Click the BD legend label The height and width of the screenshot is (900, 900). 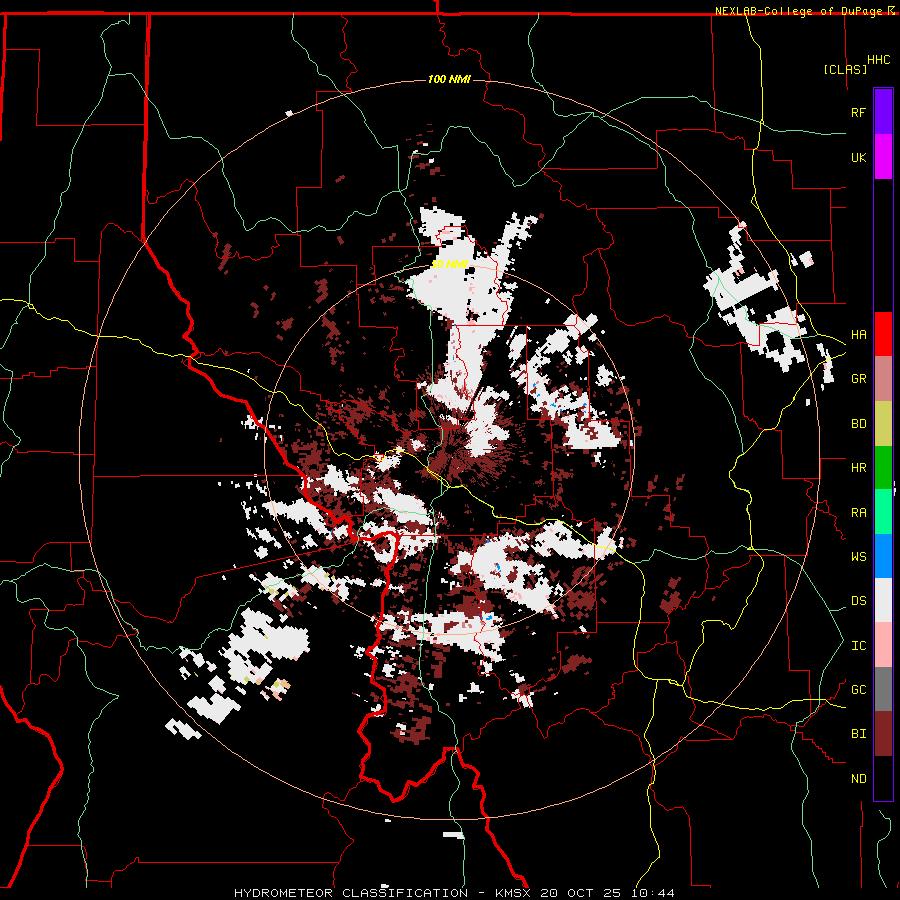[858, 424]
